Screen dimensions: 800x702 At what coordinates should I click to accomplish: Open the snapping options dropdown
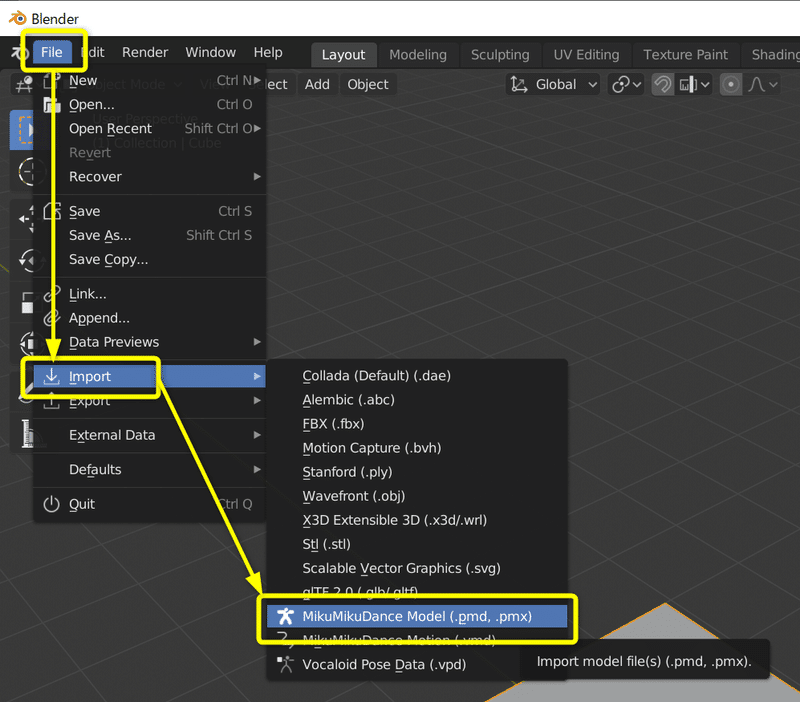click(693, 84)
